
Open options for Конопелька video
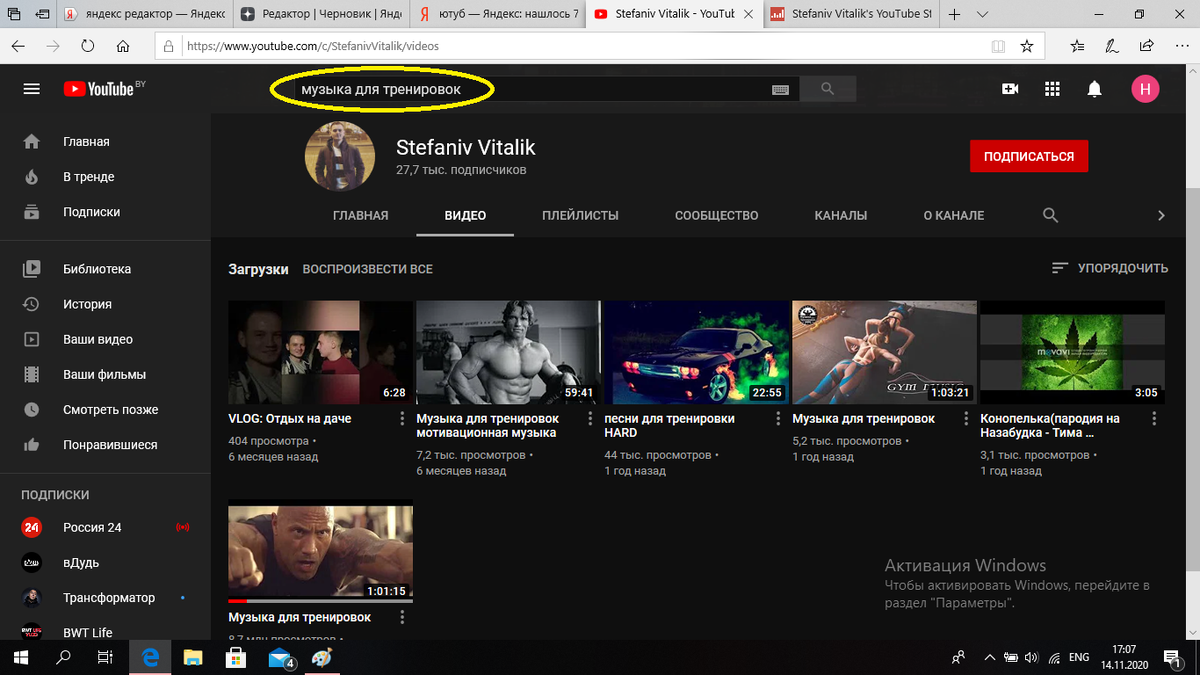coord(1154,419)
